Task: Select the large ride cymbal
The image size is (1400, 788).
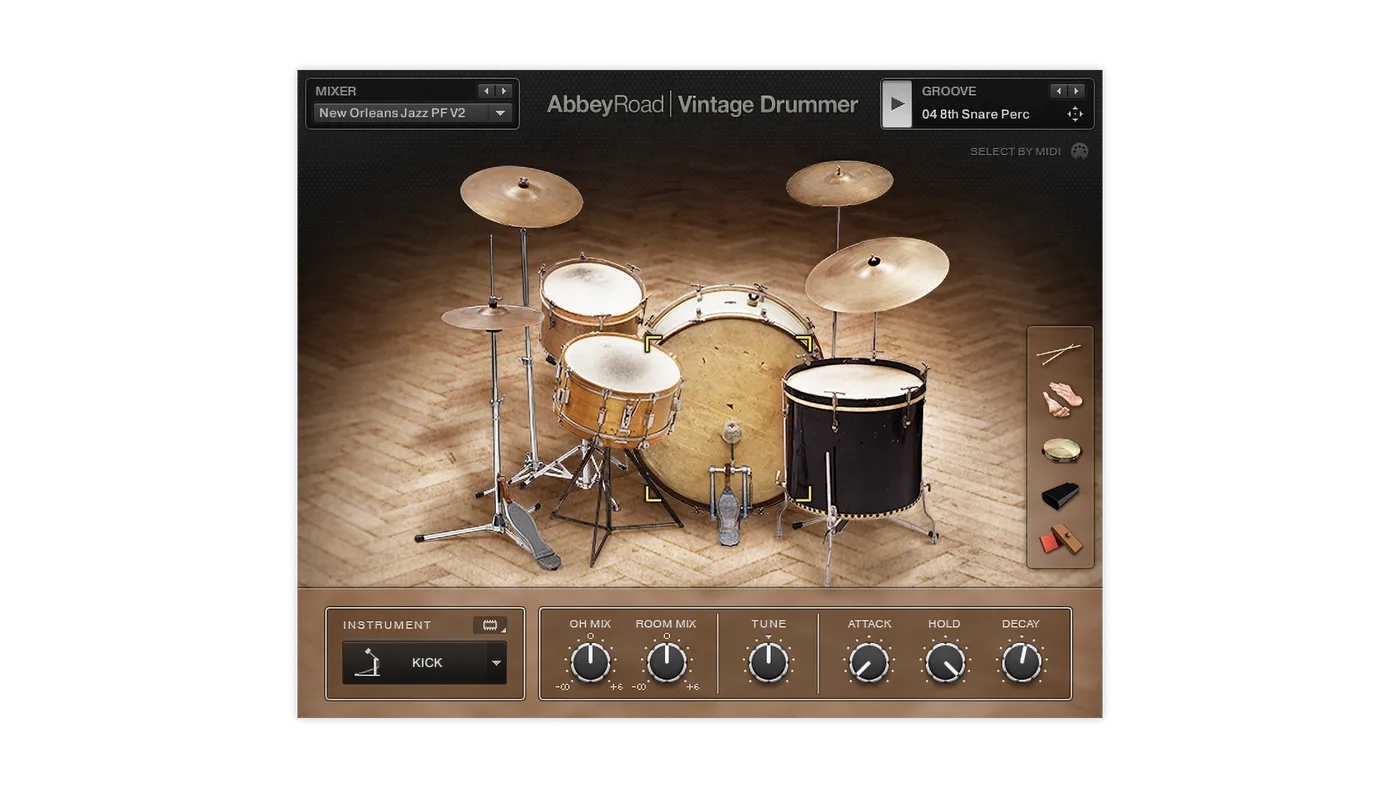Action: click(x=877, y=273)
